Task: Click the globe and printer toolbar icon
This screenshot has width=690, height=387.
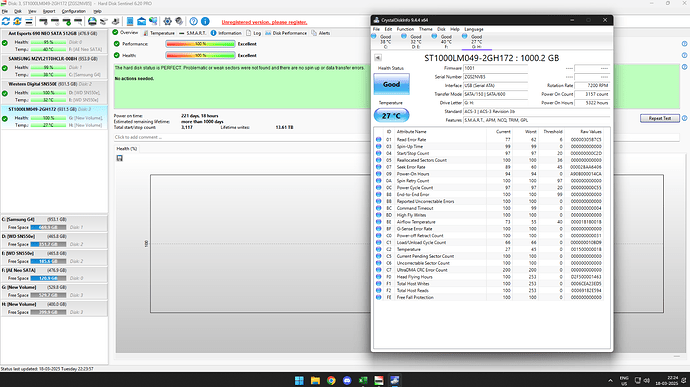Action: 92,21
